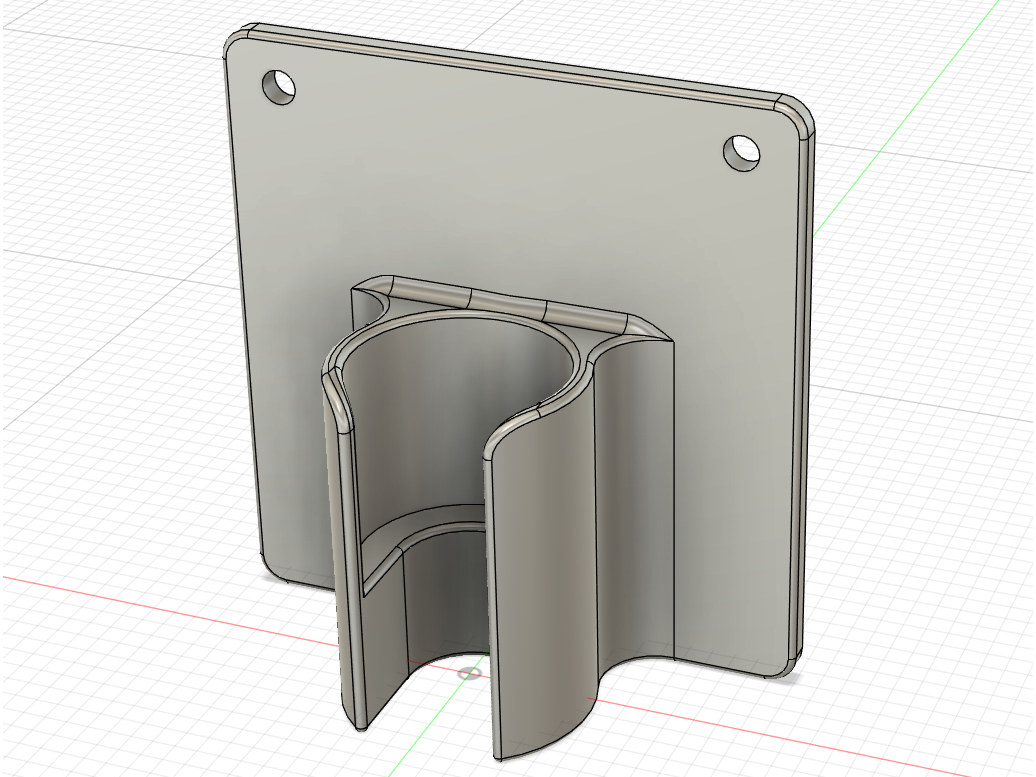Select the flat front face of back plate
This screenshot has width=1036, height=777.
[515, 198]
